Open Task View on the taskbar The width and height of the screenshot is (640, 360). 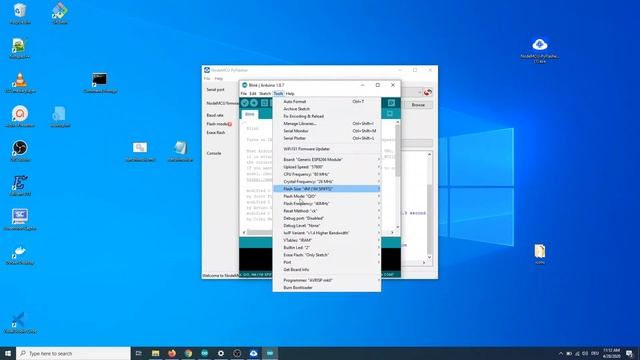tap(138, 353)
